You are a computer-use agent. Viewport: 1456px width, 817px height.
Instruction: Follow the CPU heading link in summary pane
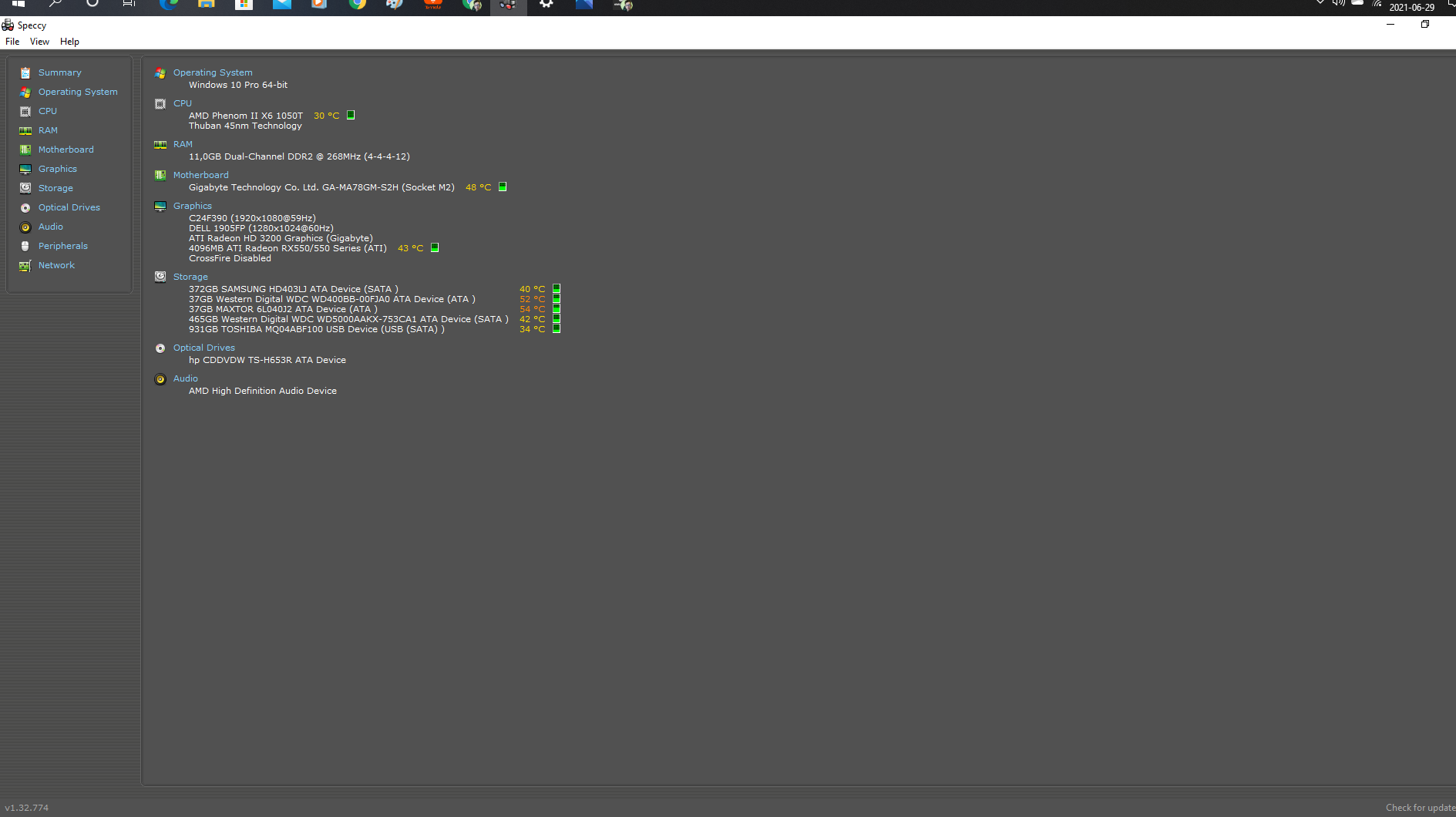[x=183, y=103]
